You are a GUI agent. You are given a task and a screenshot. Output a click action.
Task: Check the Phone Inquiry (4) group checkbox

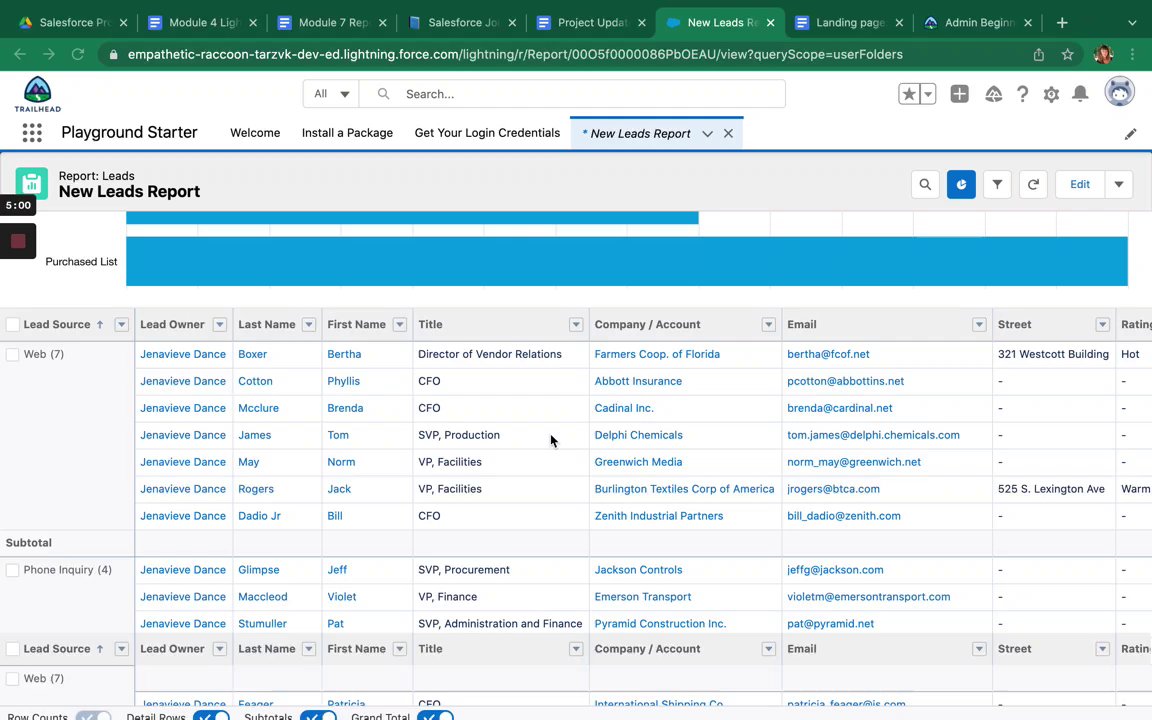pos(12,570)
